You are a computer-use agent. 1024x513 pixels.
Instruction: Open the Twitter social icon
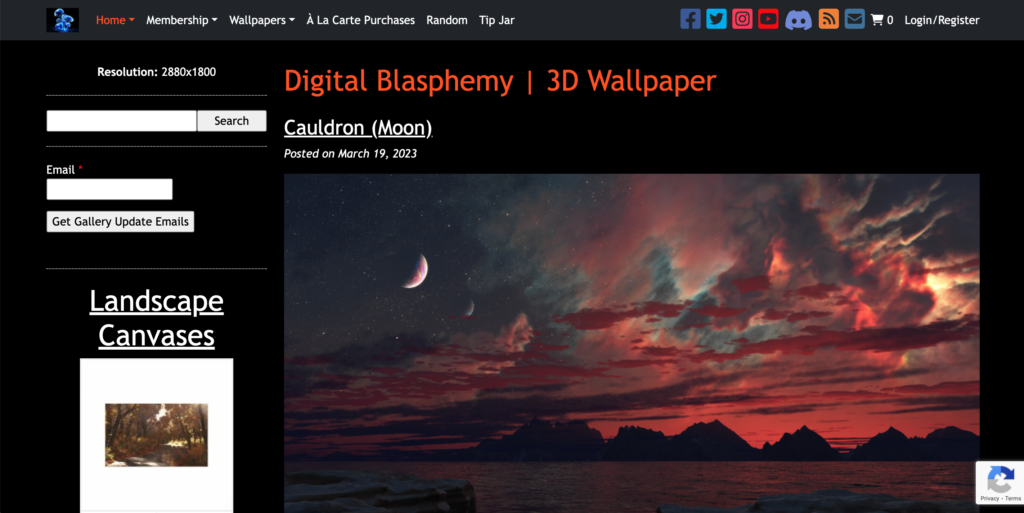[x=716, y=19]
